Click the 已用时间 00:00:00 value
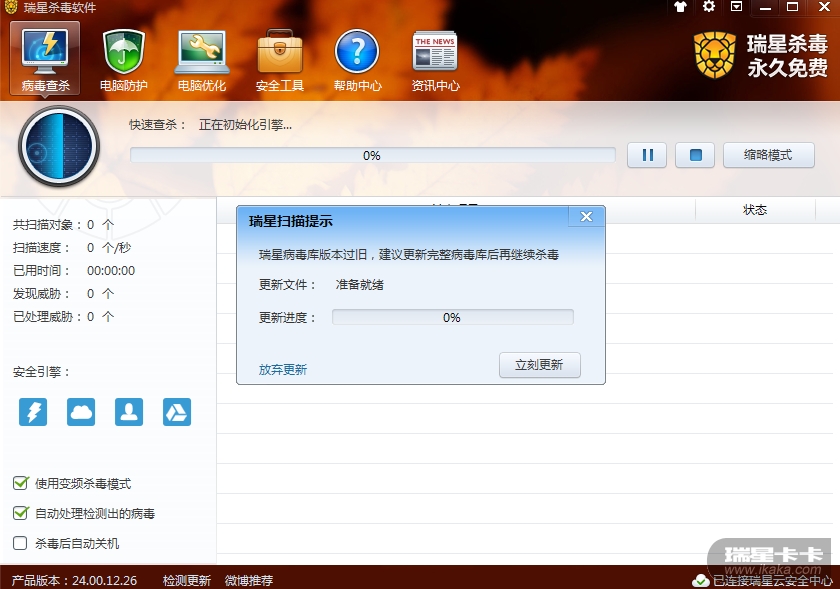840x589 pixels. (x=111, y=271)
